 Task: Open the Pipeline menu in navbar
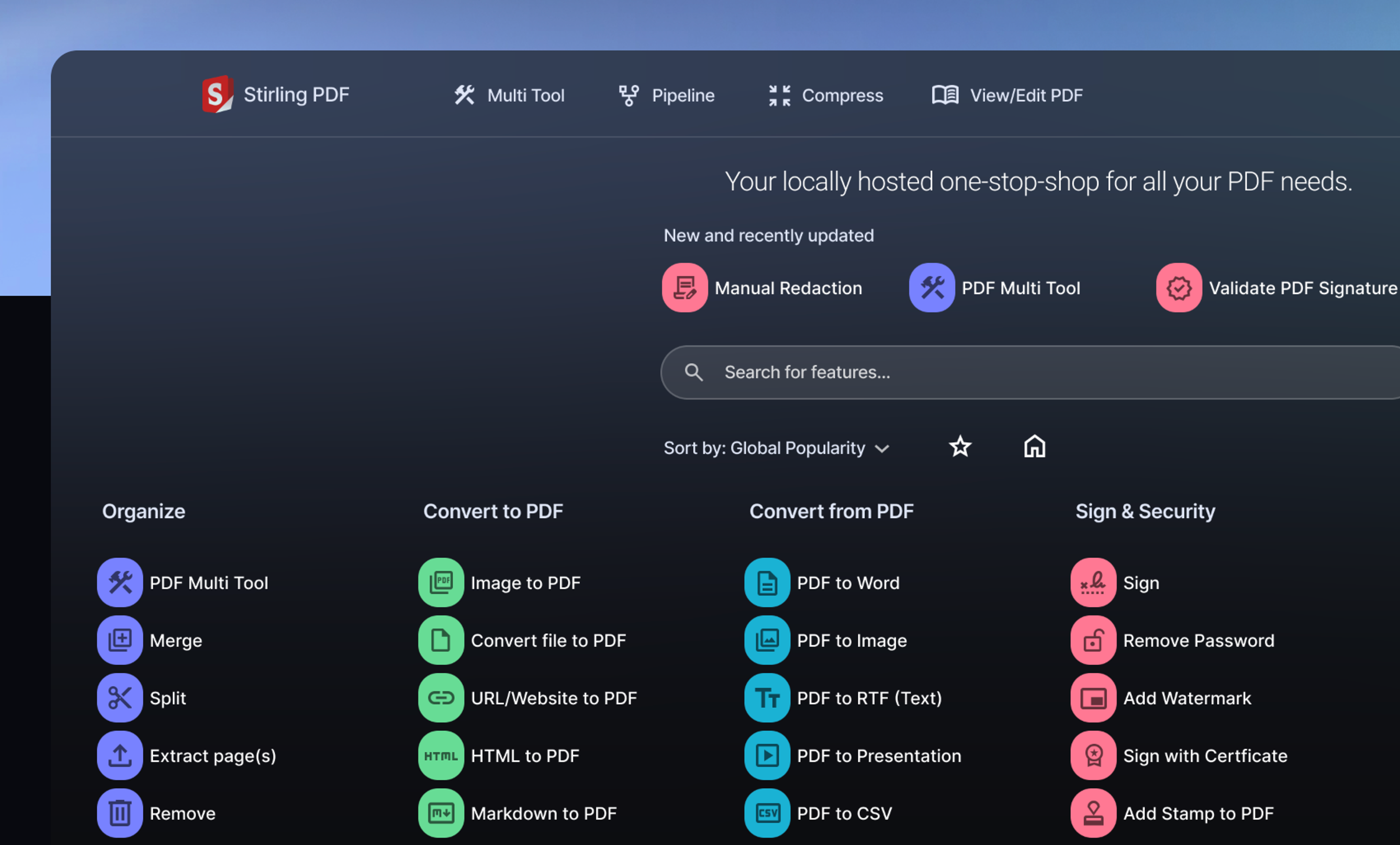coord(667,96)
